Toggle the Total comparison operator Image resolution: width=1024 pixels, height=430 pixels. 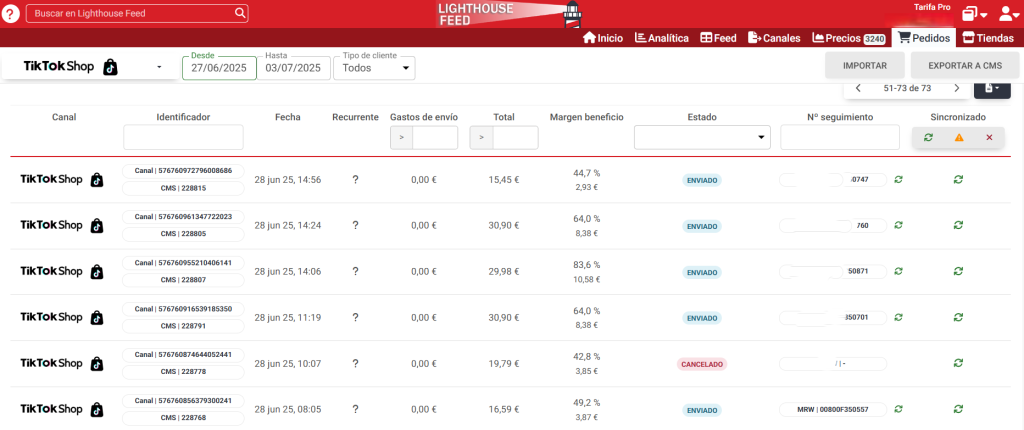coord(481,137)
